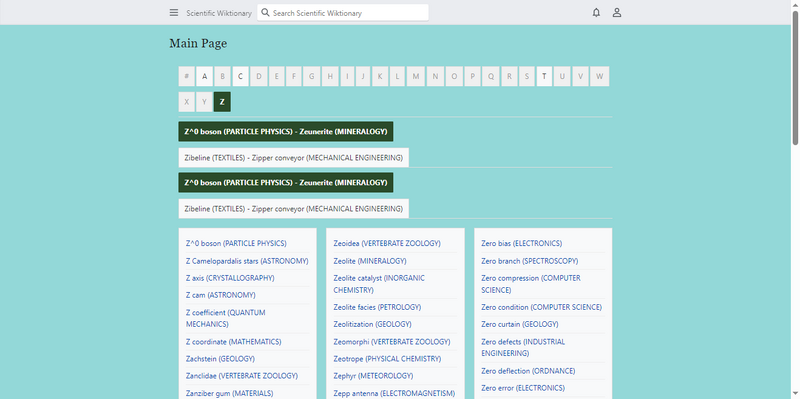
Task: Choose the # symbol index tab
Action: tap(187, 77)
